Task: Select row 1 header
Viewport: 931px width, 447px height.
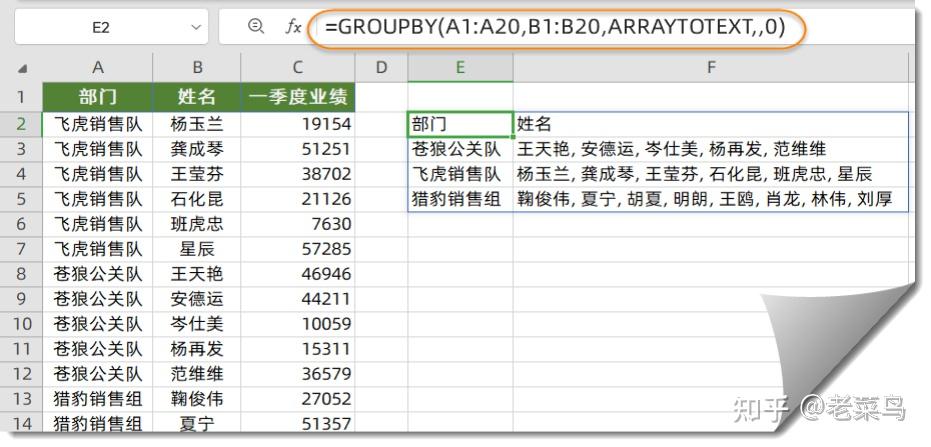Action: pos(21,97)
